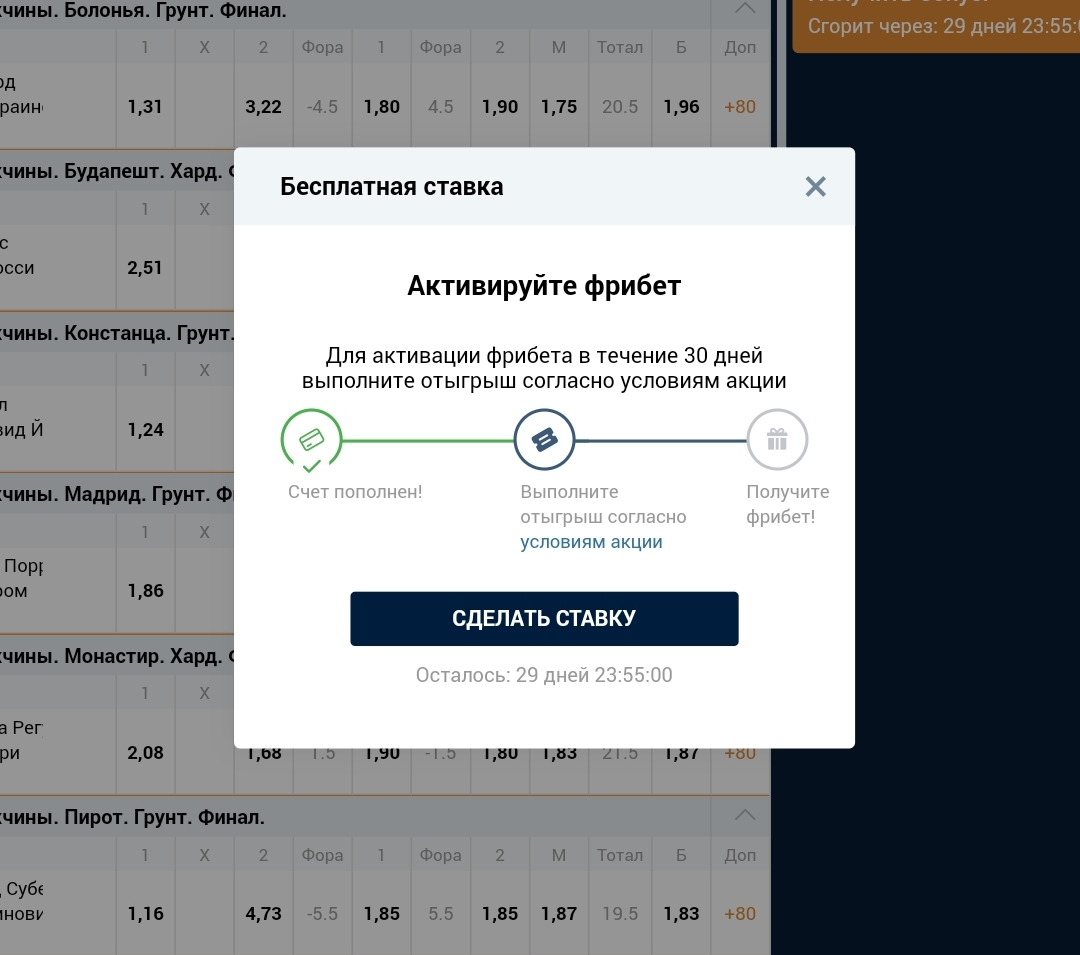Viewport: 1080px width, 955px height.
Task: Collapse the Пирот Грунт Финал section
Action: [745, 816]
